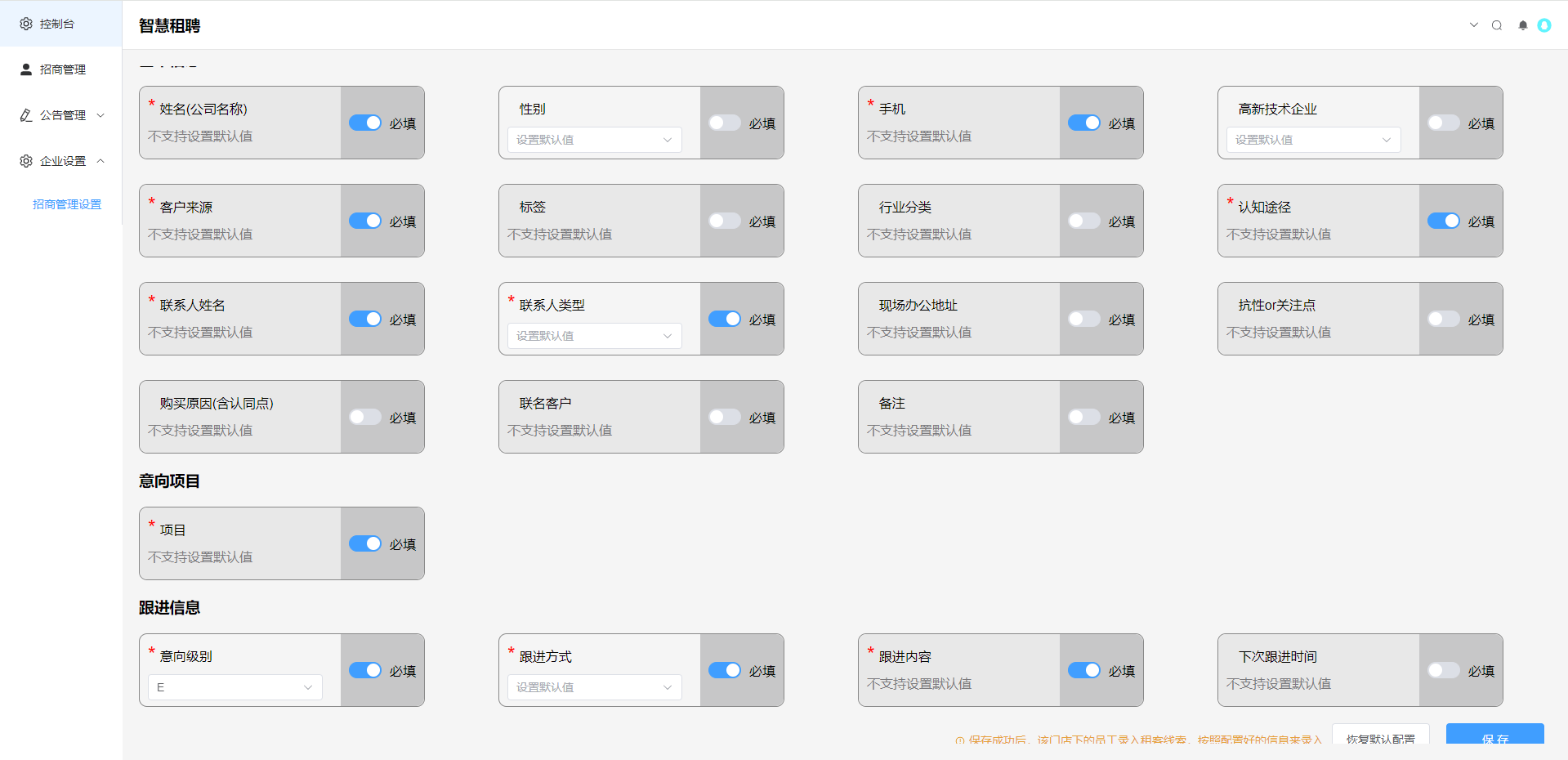Click the 企业设置 gear icon
Viewport: 1568px width, 760px height.
tap(26, 161)
